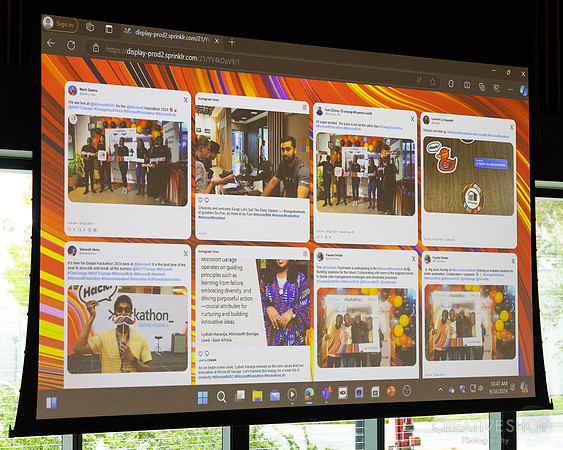This screenshot has height=450, width=563.
Task: Launch PowerPoint from the taskbar
Action: coord(391,391)
